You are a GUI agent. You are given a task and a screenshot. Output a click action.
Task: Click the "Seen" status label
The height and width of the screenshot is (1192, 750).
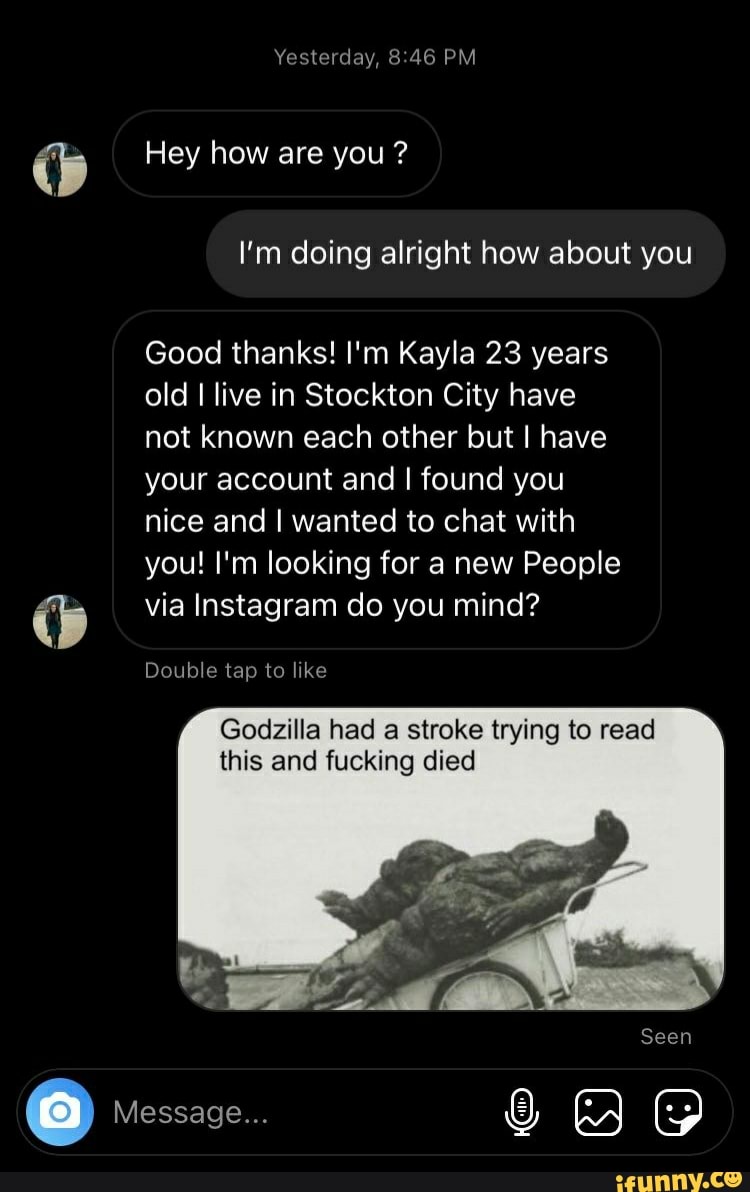tap(665, 1037)
